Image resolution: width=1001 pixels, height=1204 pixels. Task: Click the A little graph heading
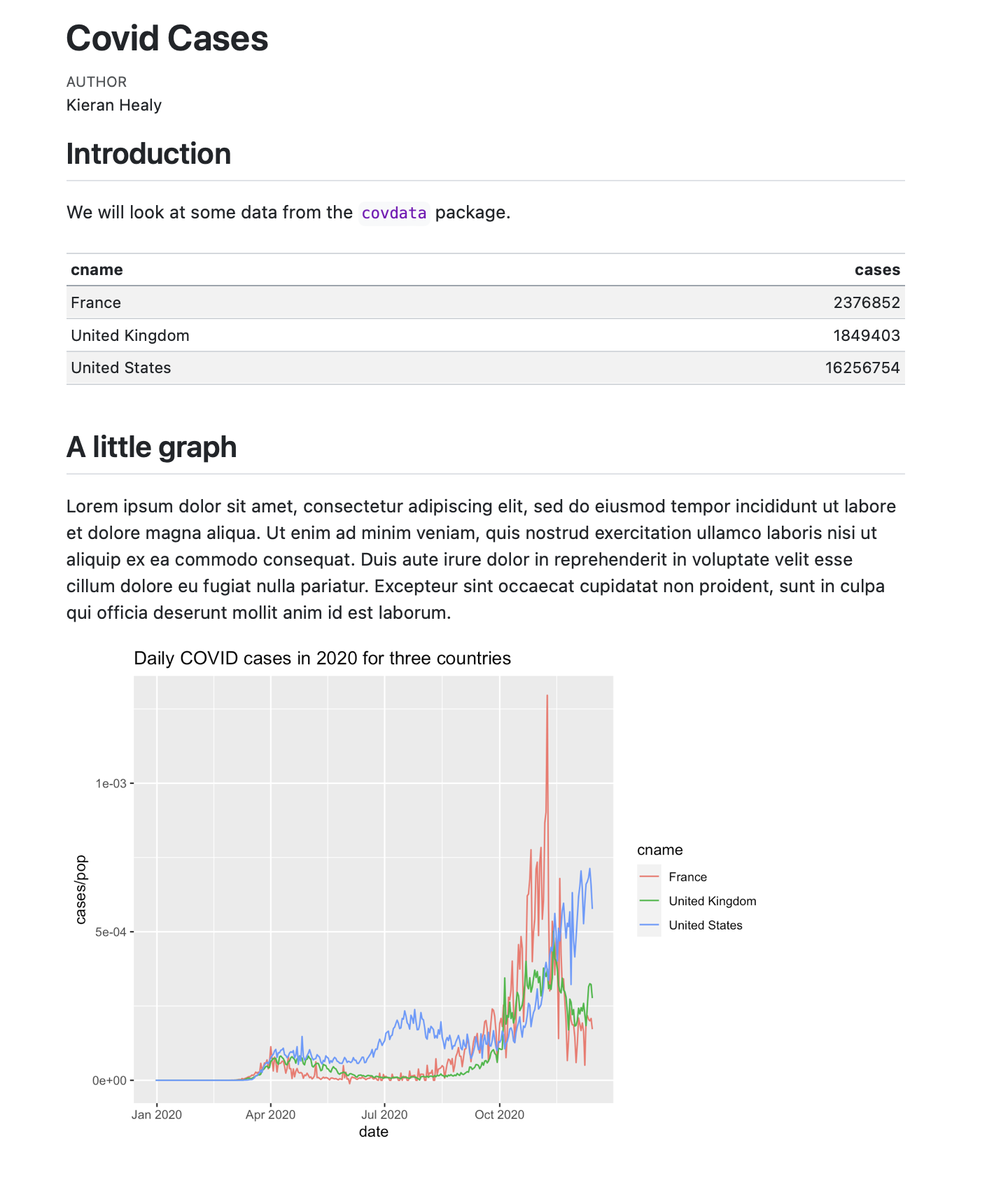pyautogui.click(x=151, y=447)
